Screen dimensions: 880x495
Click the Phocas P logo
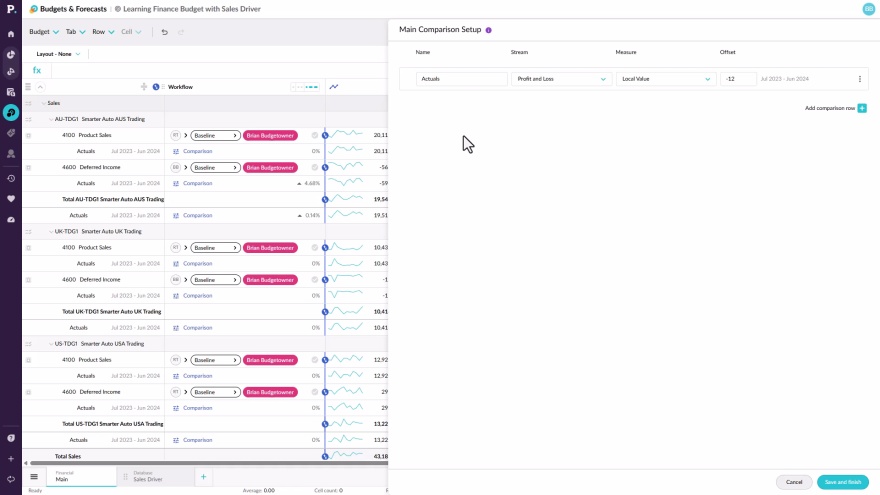click(x=11, y=9)
